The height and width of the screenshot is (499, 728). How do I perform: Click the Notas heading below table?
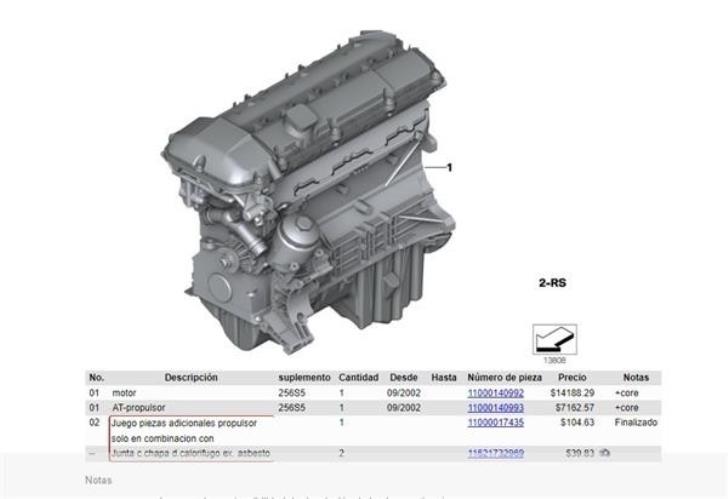click(x=98, y=480)
